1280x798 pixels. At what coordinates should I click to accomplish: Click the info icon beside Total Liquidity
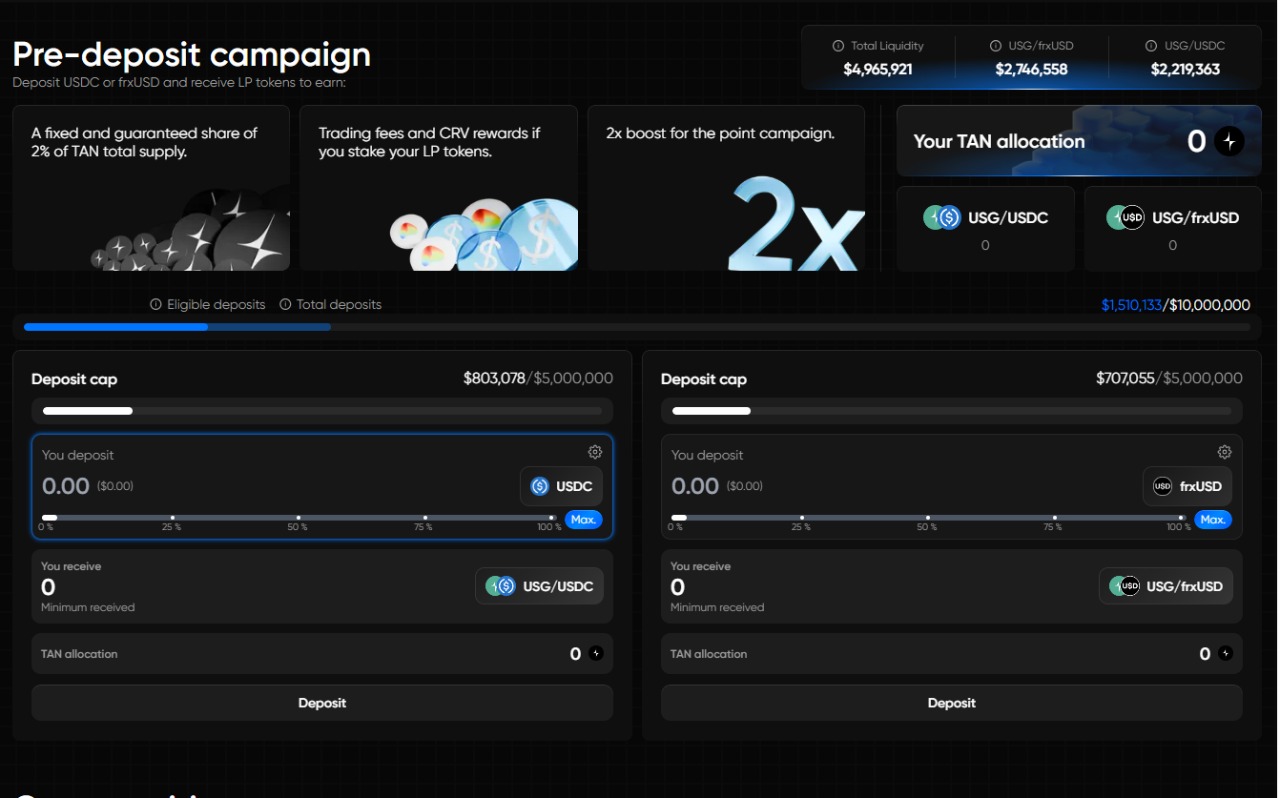[838, 46]
